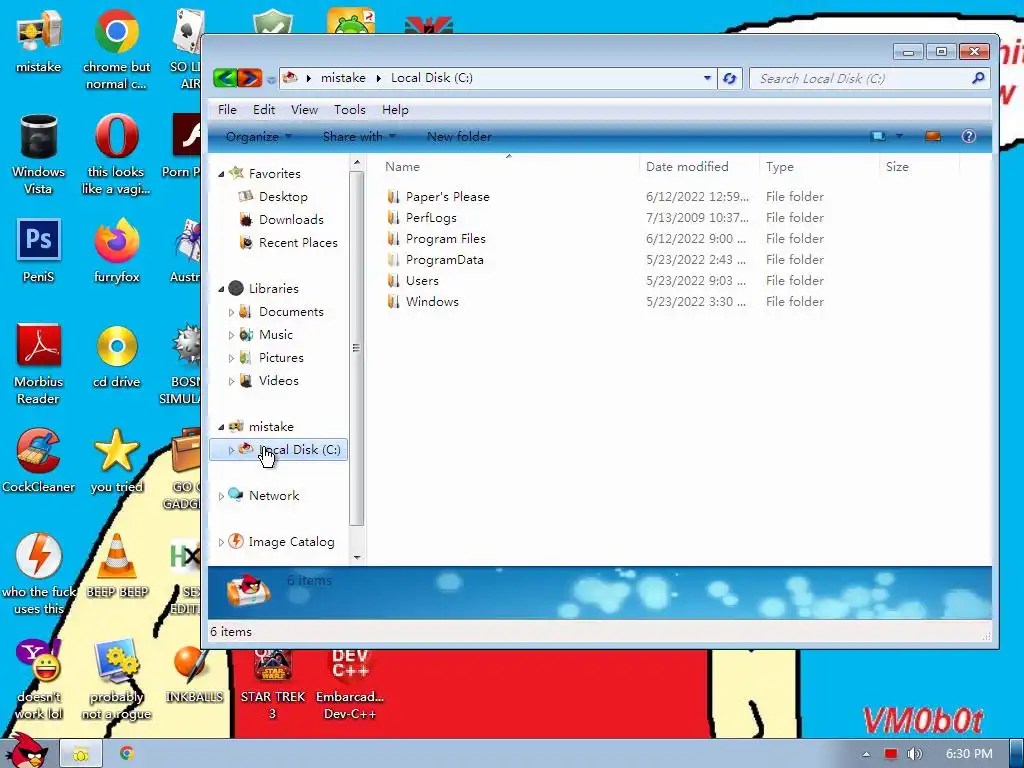The image size is (1024, 768).
Task: Open the Edit menu
Action: point(264,110)
